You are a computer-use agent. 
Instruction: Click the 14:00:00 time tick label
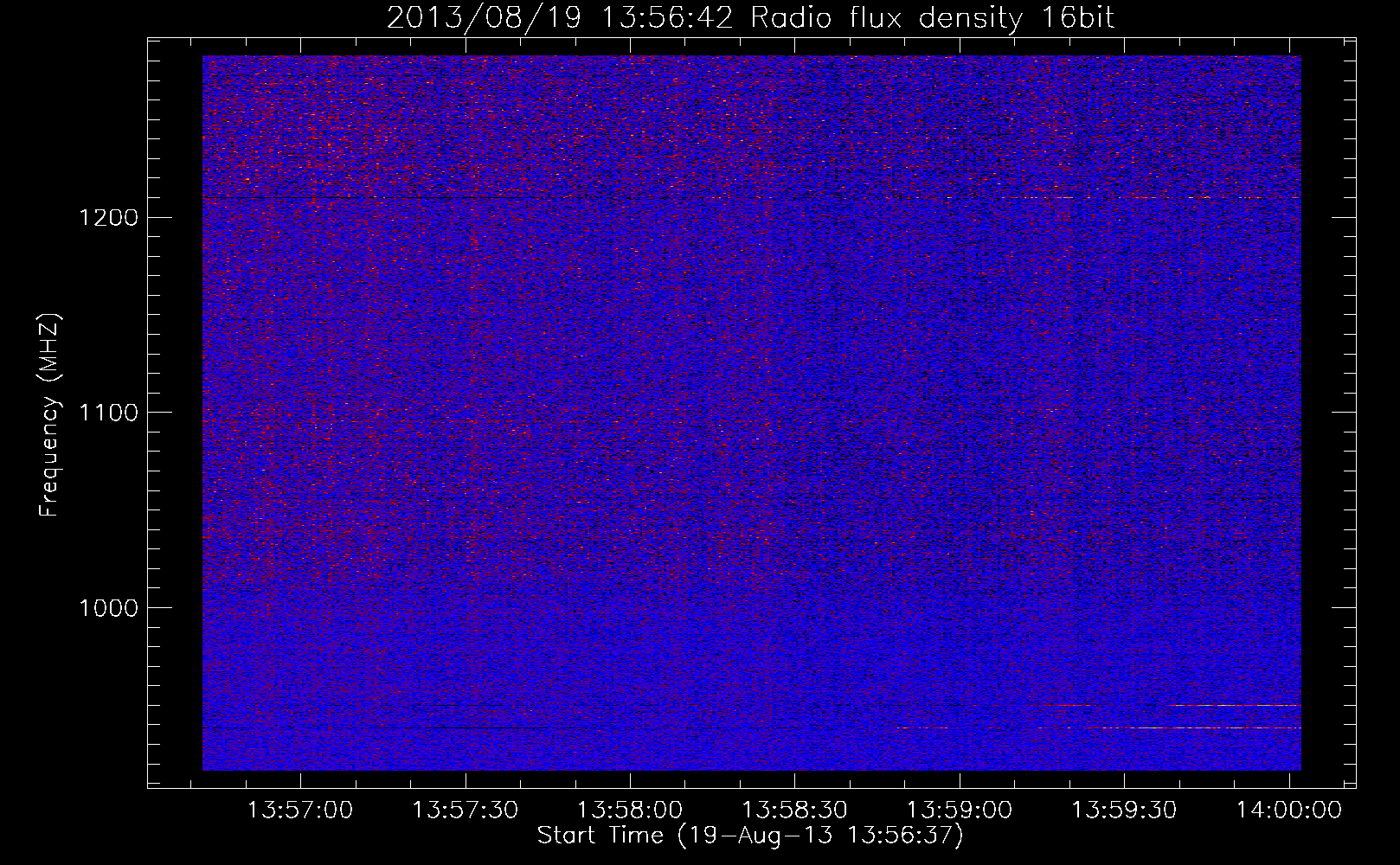tap(1289, 811)
